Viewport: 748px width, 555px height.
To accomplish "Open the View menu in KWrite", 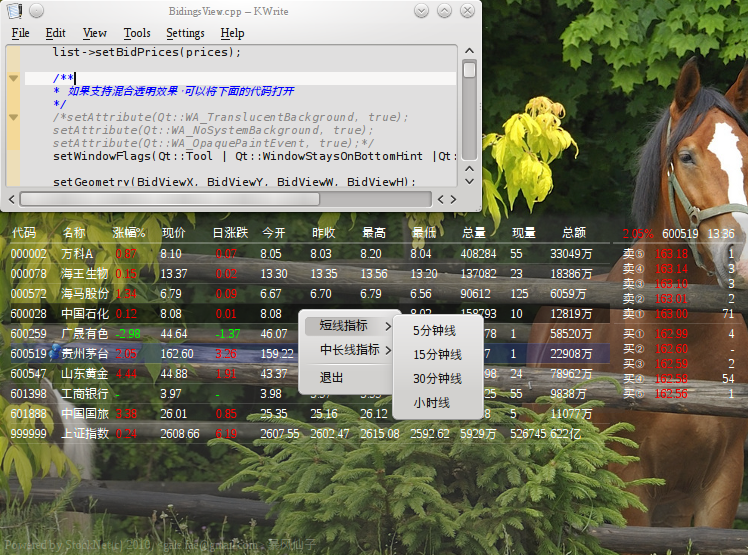I will tap(94, 33).
